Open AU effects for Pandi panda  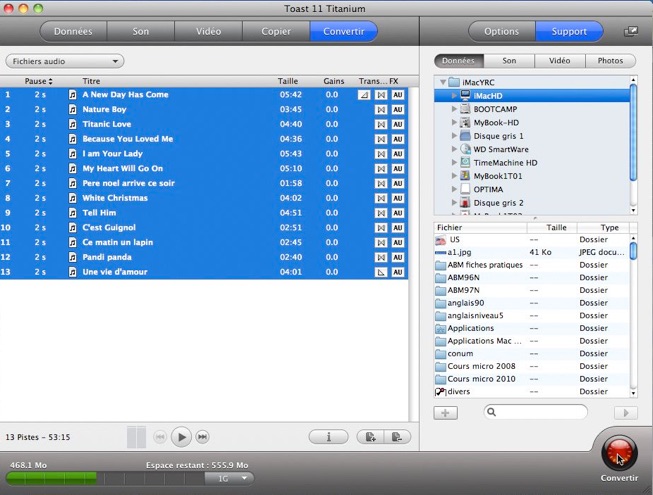398,257
